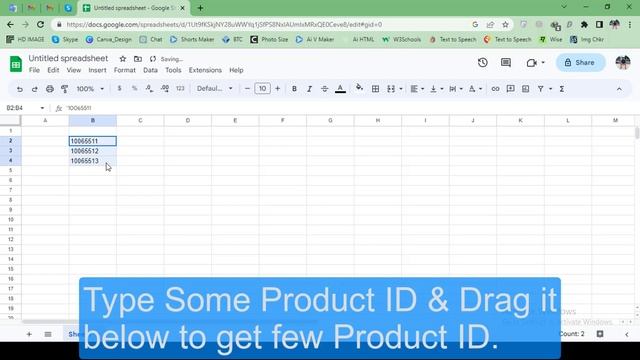640x360 pixels.
Task: Insert a link via toolbar icon
Action: click(x=495, y=89)
